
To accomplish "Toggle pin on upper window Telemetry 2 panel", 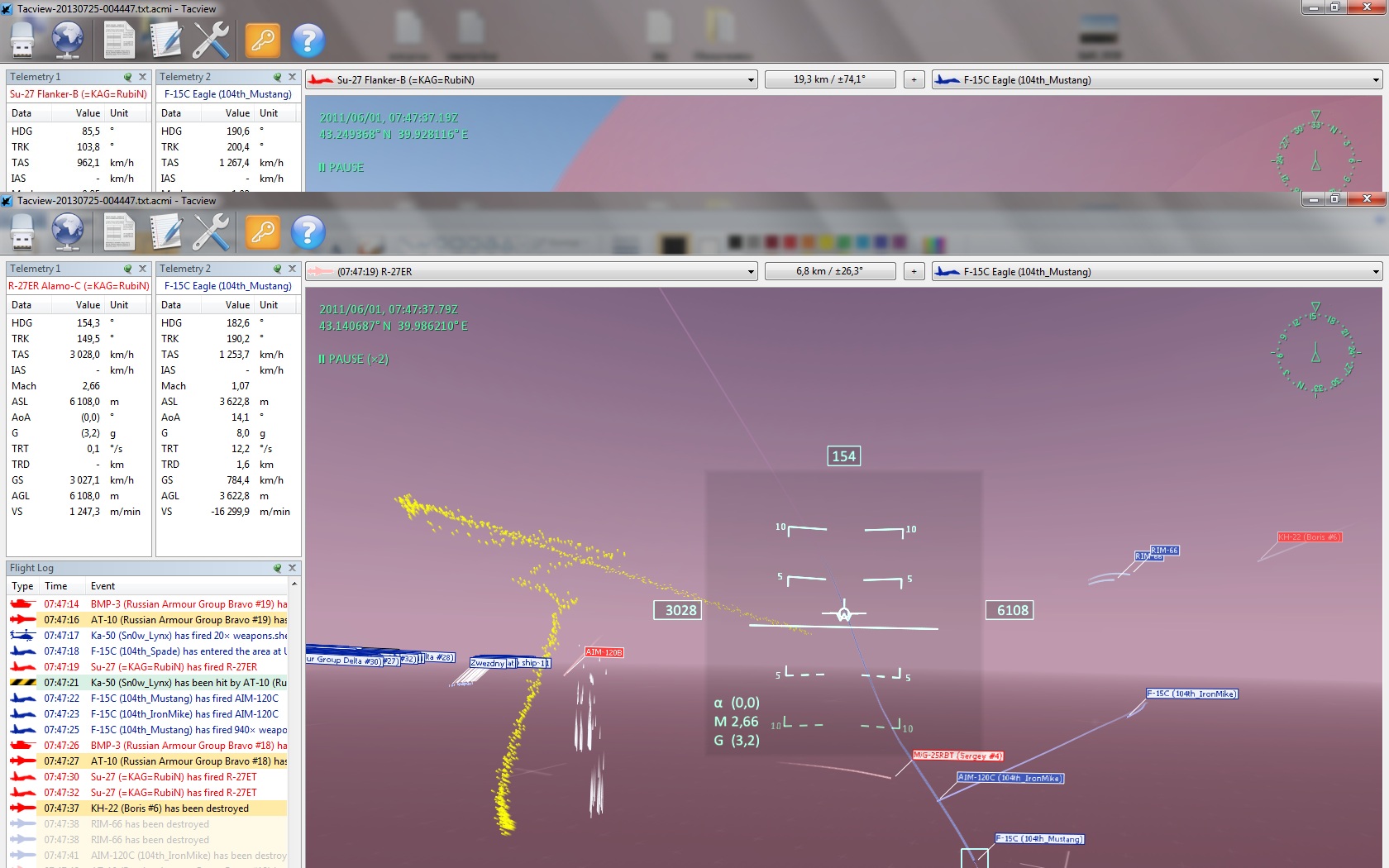I will (278, 77).
